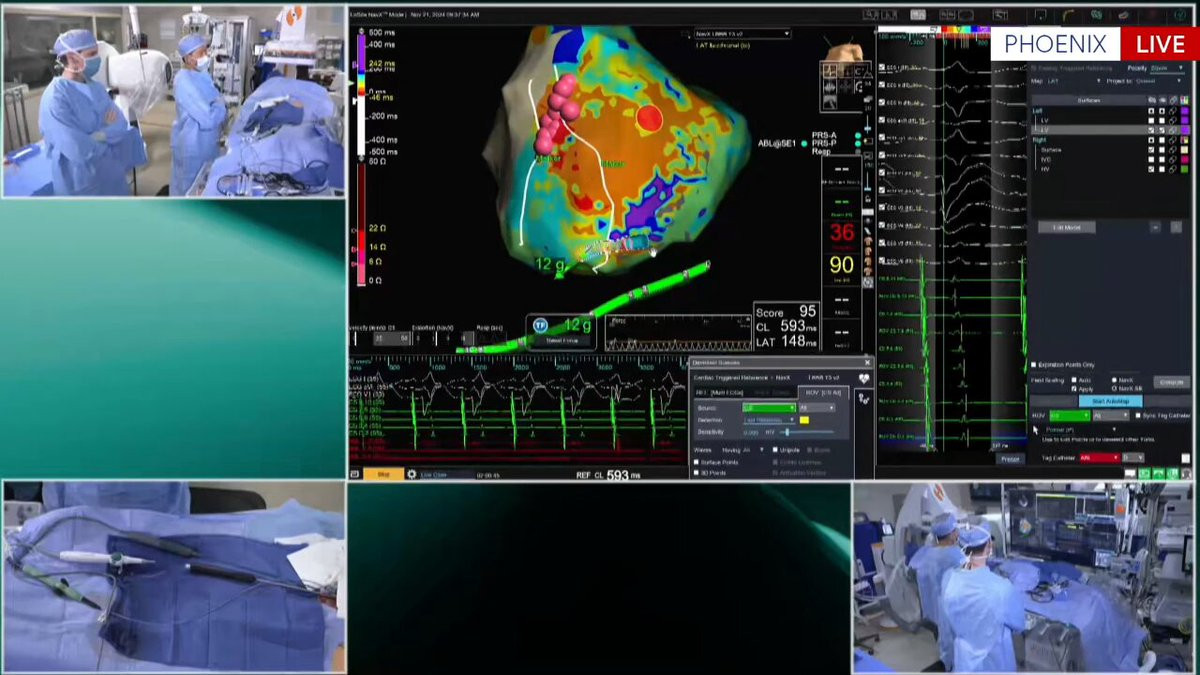This screenshot has height=675, width=1200.
Task: Toggle the topmost ECG trace checkbox
Action: point(882,67)
